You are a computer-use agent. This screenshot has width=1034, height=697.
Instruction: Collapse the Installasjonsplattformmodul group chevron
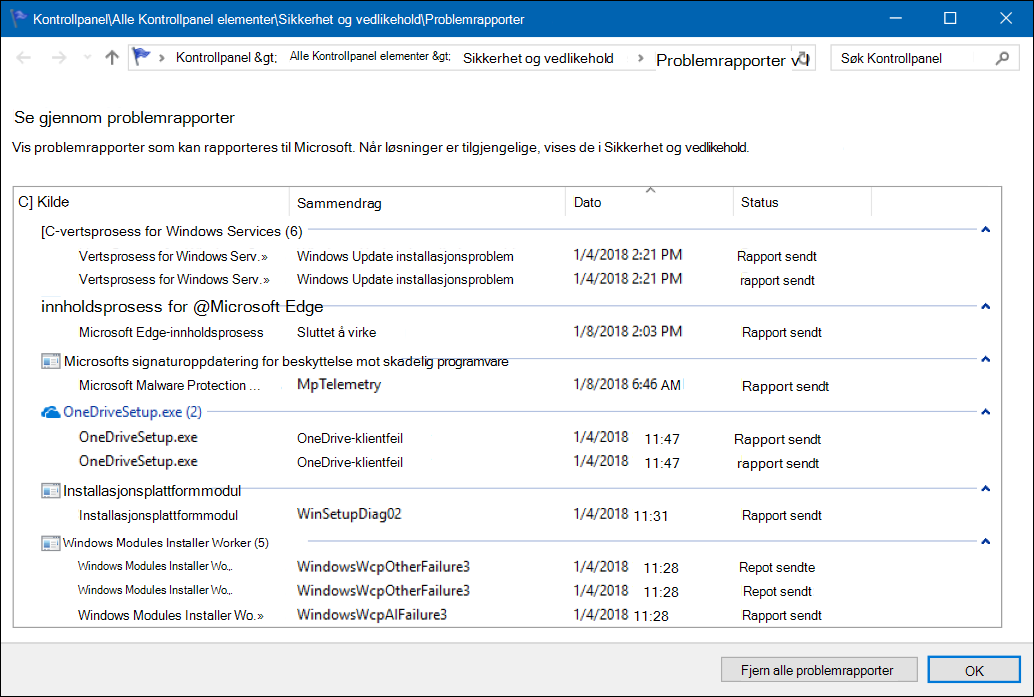pyautogui.click(x=986, y=489)
